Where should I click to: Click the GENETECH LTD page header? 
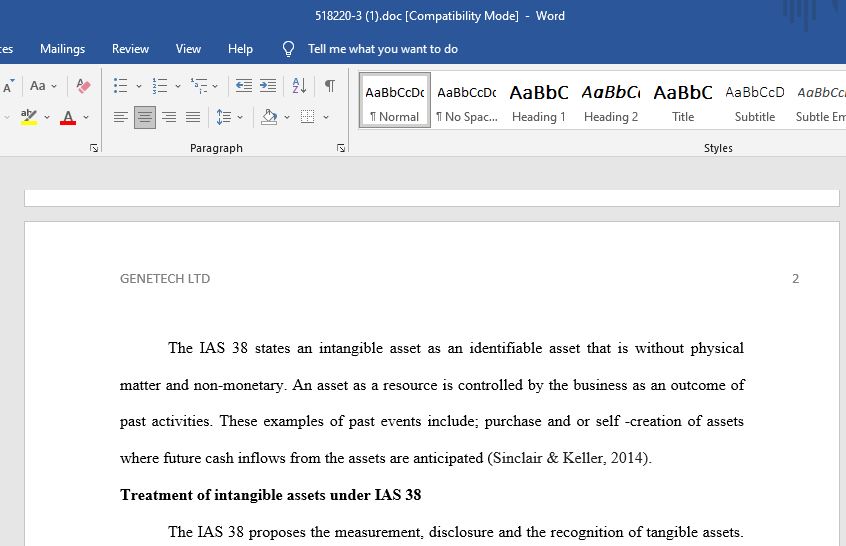165,278
